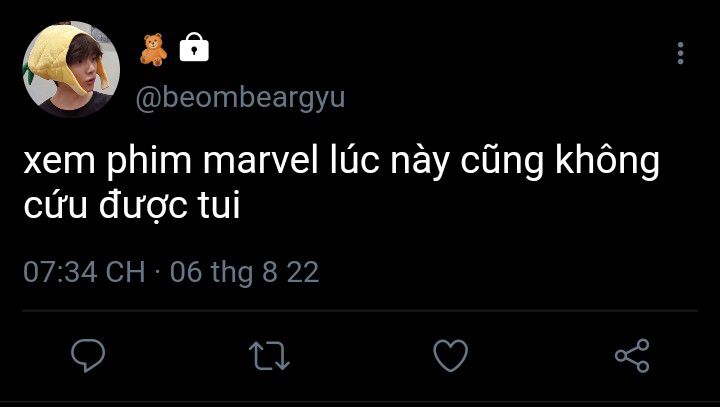Click the padlock protected-account icon
This screenshot has height=407, width=720.
pyautogui.click(x=193, y=47)
